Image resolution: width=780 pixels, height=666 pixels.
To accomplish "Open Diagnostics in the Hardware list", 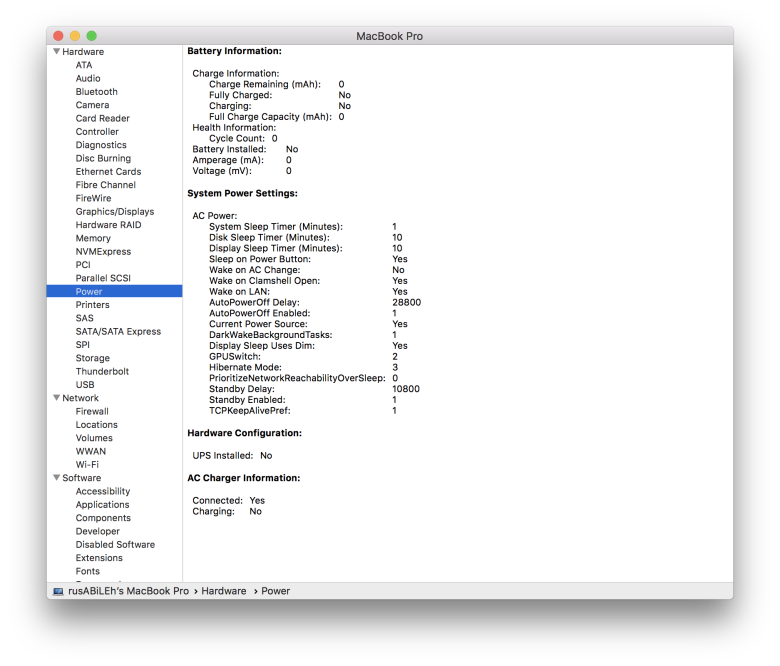I will click(101, 145).
